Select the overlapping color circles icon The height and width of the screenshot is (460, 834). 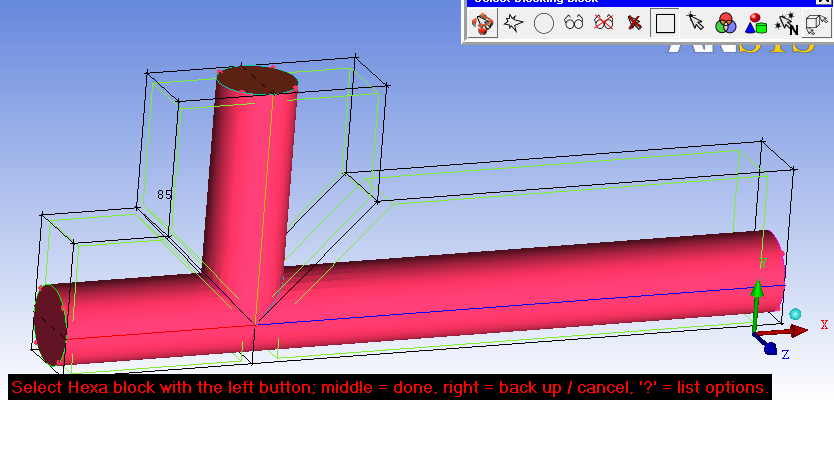coord(726,24)
